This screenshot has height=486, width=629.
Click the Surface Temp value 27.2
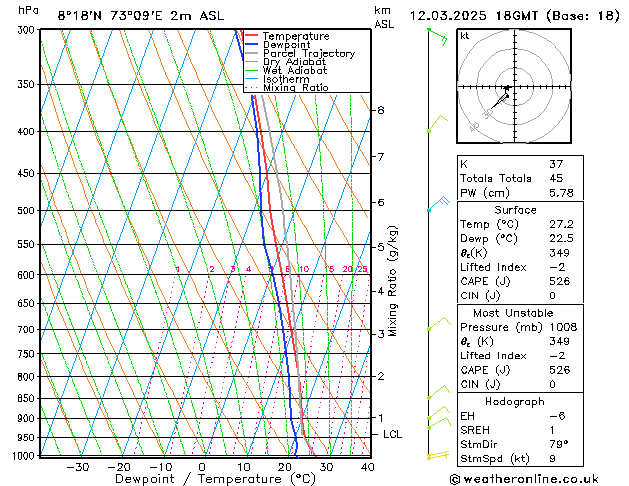pyautogui.click(x=561, y=224)
